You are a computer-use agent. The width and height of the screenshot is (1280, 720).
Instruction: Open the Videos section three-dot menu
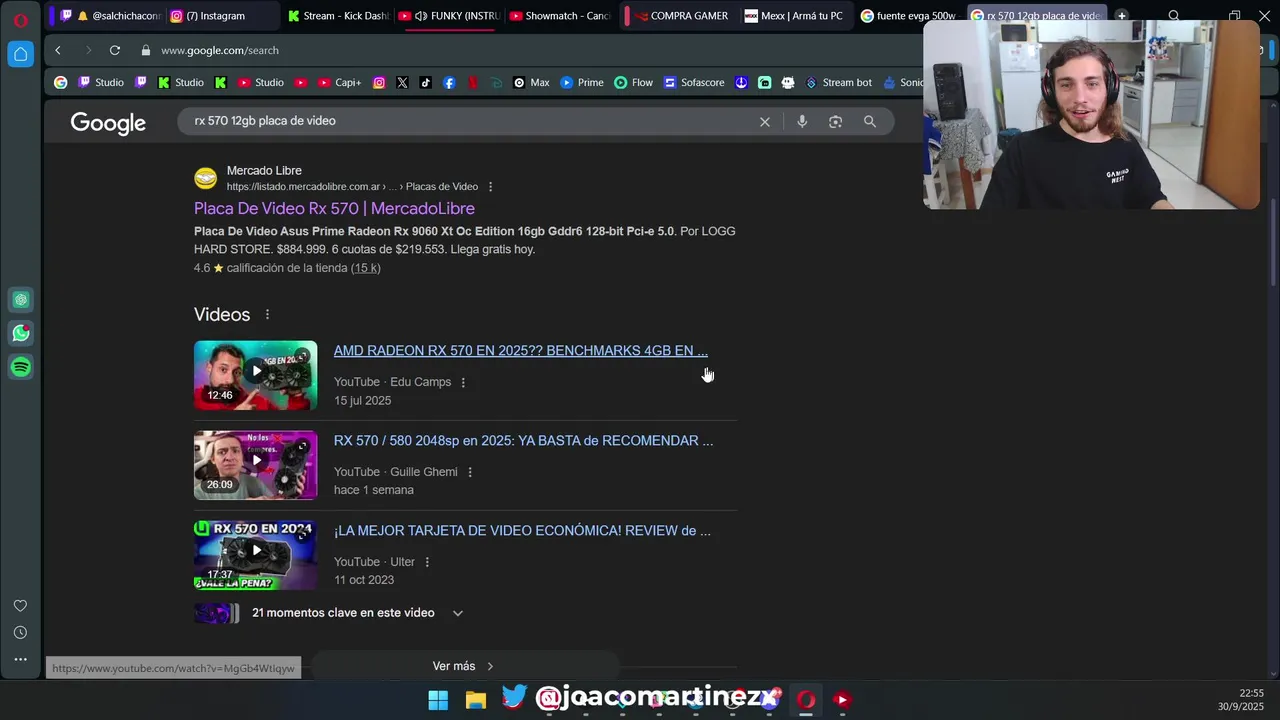tap(267, 315)
